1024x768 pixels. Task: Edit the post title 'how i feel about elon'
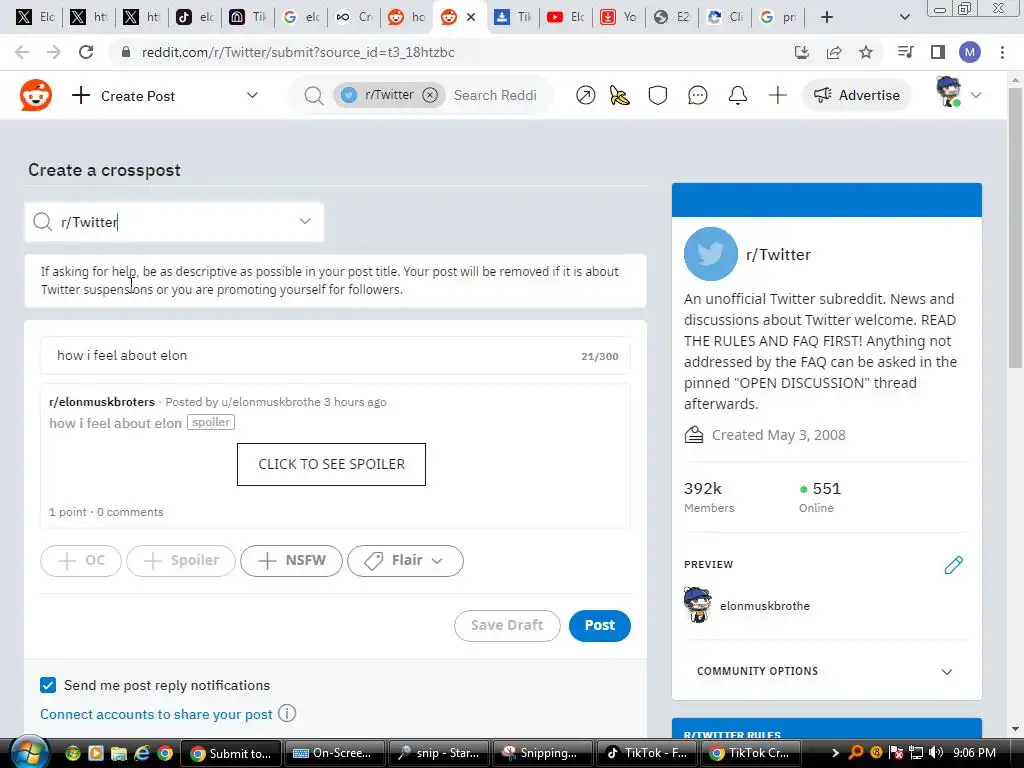335,356
